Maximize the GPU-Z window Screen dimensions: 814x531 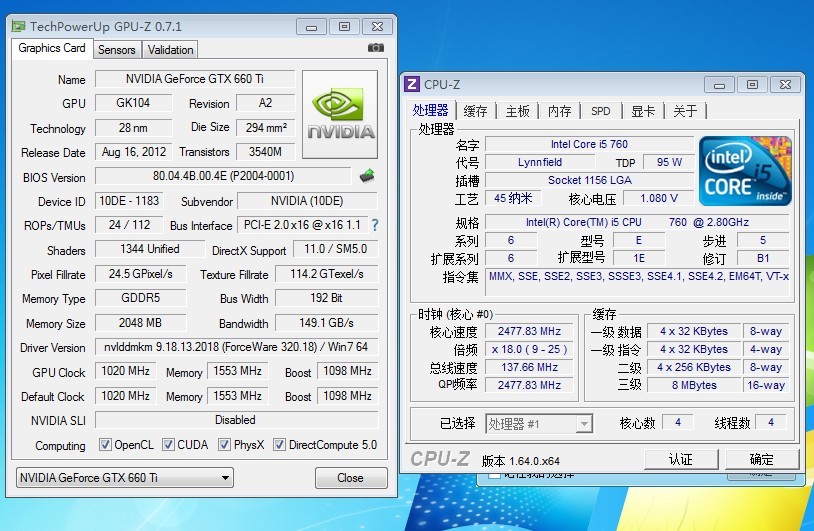click(344, 26)
